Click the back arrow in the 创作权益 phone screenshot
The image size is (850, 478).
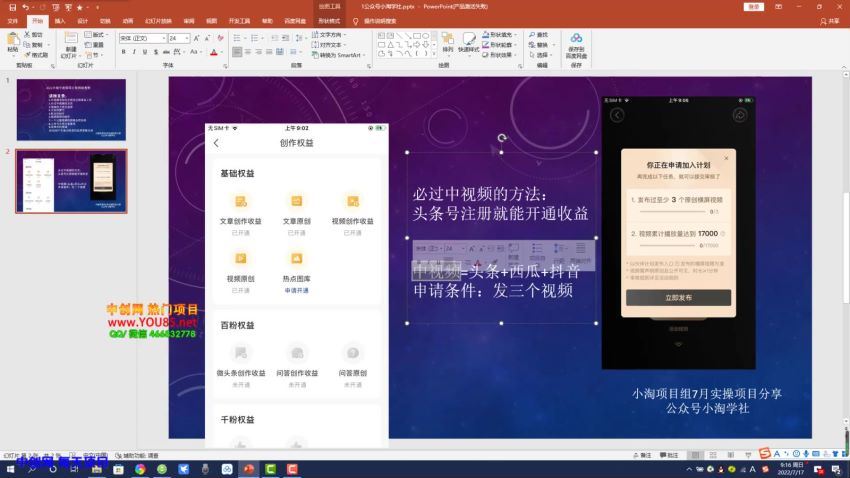pyautogui.click(x=216, y=143)
